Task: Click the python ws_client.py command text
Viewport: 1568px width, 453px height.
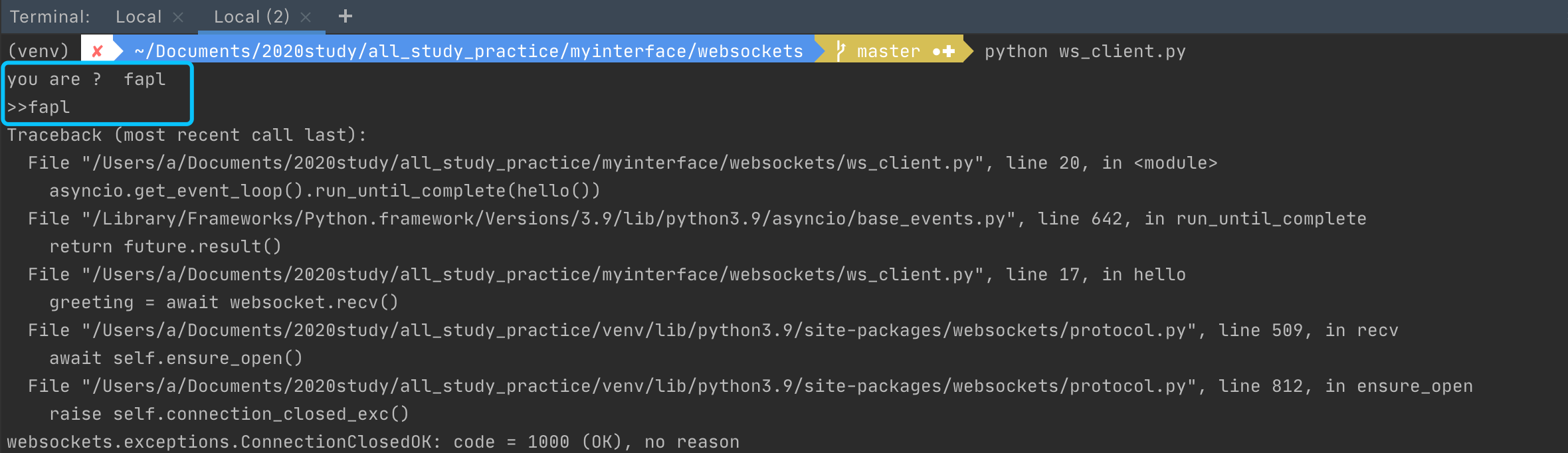Action: point(1084,51)
